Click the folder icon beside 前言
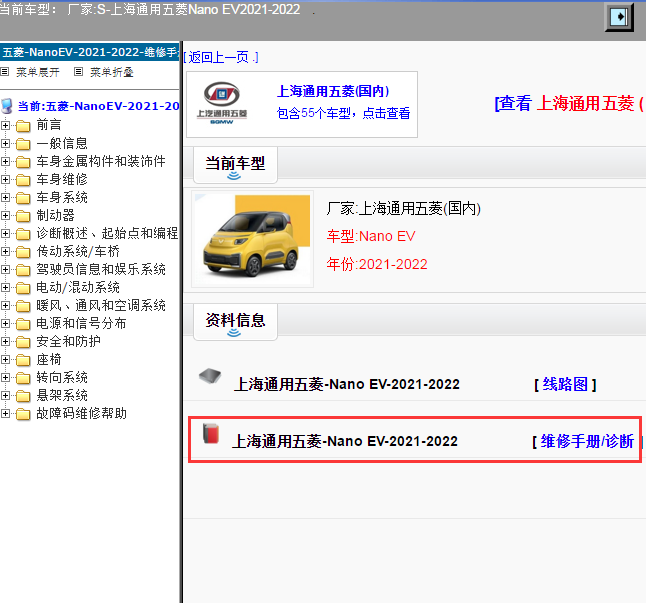 coord(23,126)
